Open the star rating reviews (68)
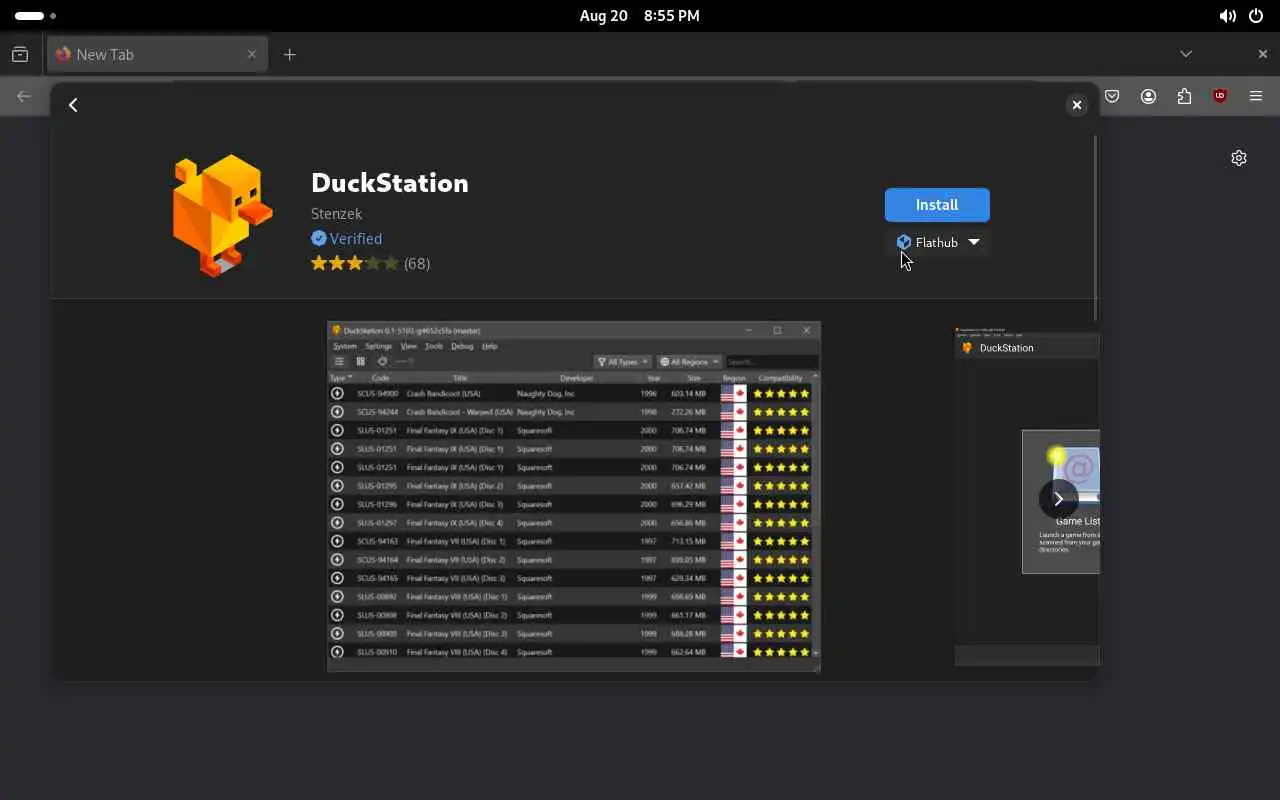The width and height of the screenshot is (1280, 800). pos(370,263)
